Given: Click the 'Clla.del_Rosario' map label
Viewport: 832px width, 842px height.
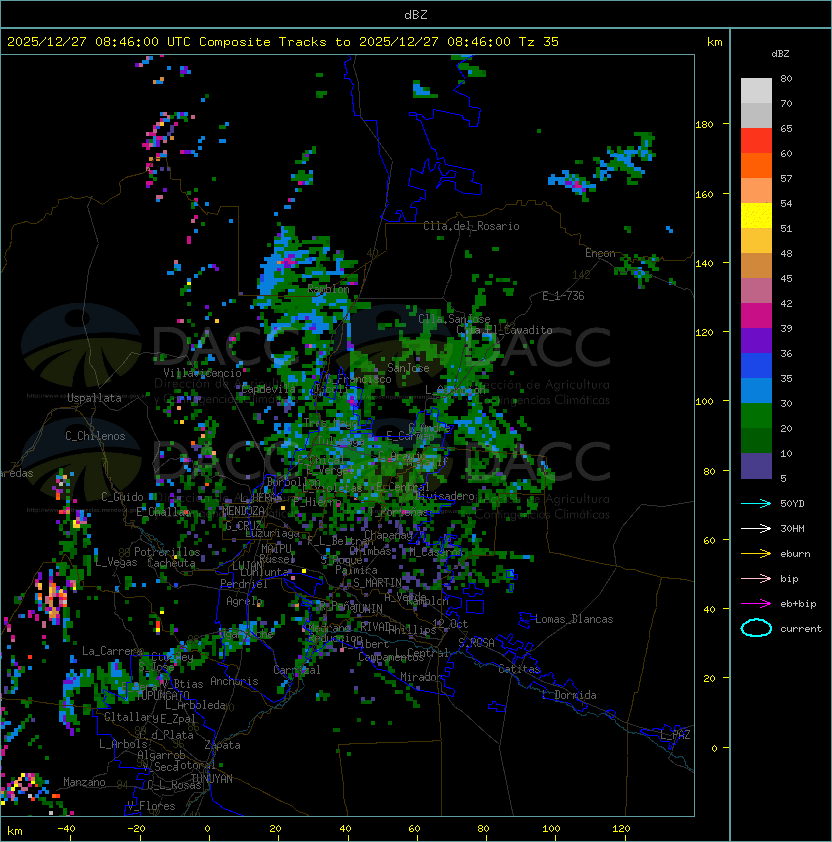Looking at the screenshot, I should pyautogui.click(x=471, y=226).
